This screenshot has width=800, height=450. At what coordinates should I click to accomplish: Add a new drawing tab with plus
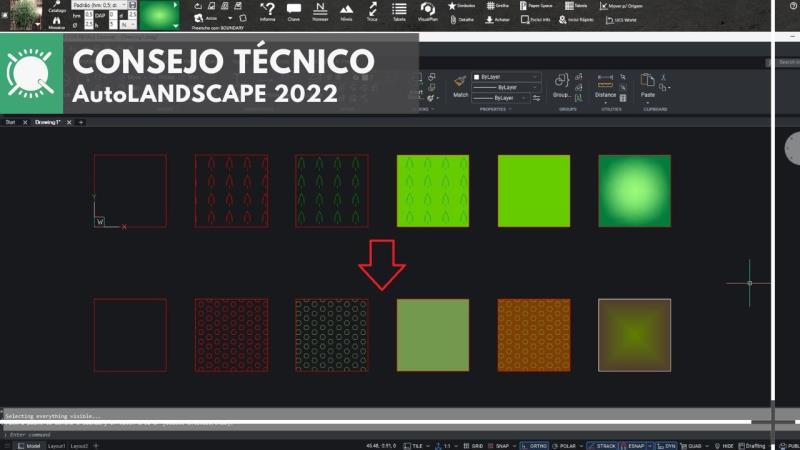(81, 122)
